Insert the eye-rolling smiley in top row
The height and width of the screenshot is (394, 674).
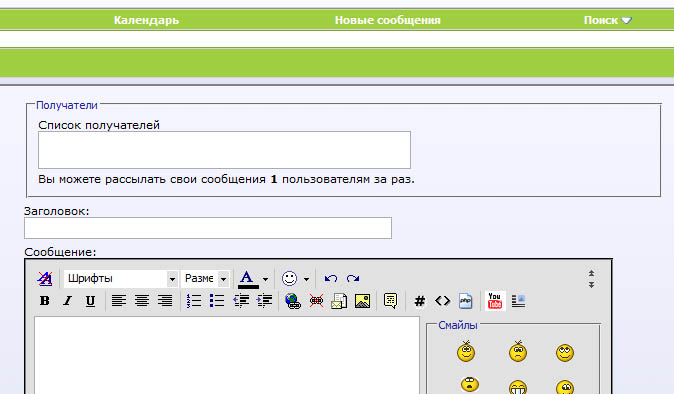[565, 353]
